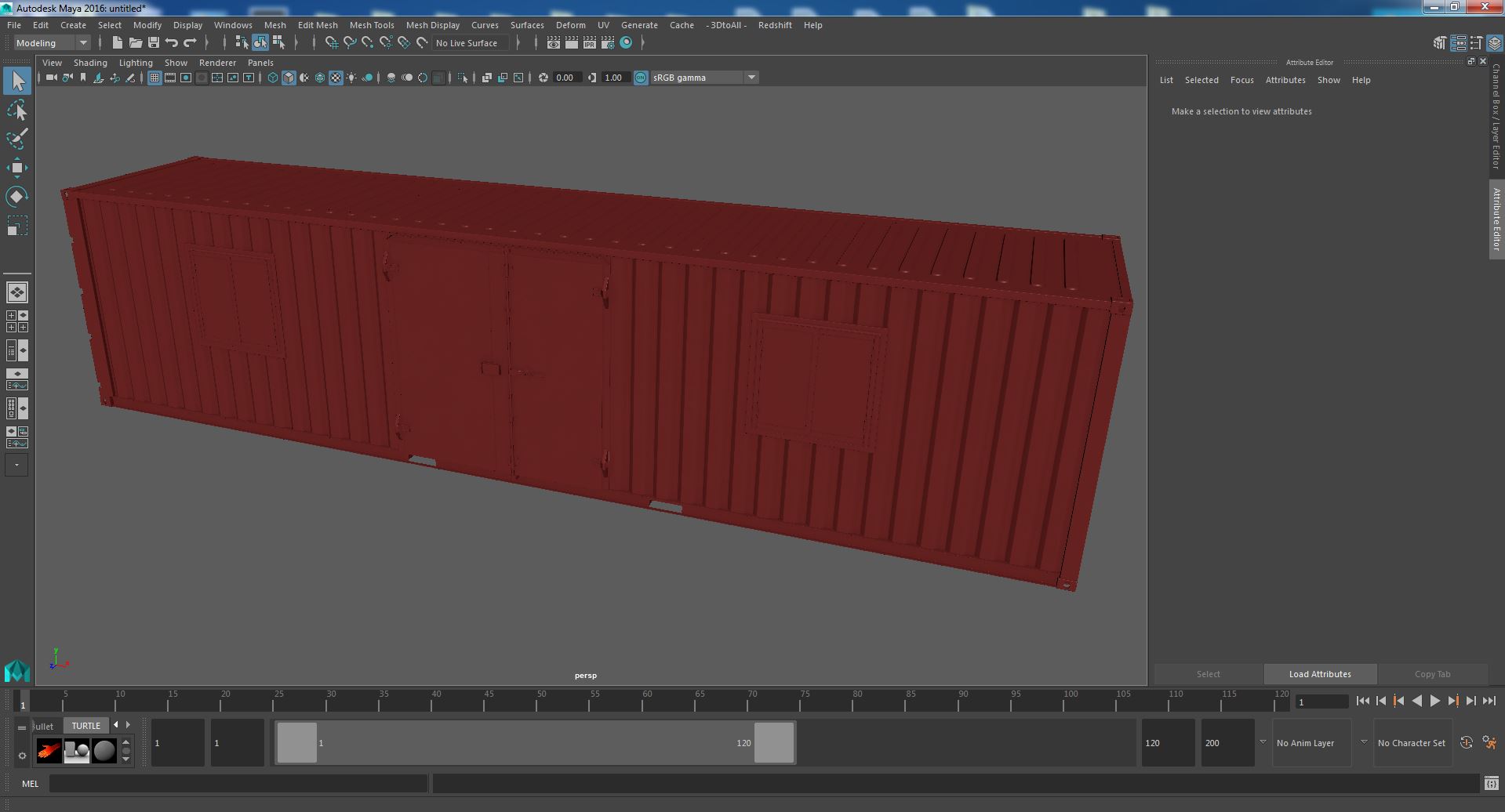Enable snap to view planes

pyautogui.click(x=404, y=43)
